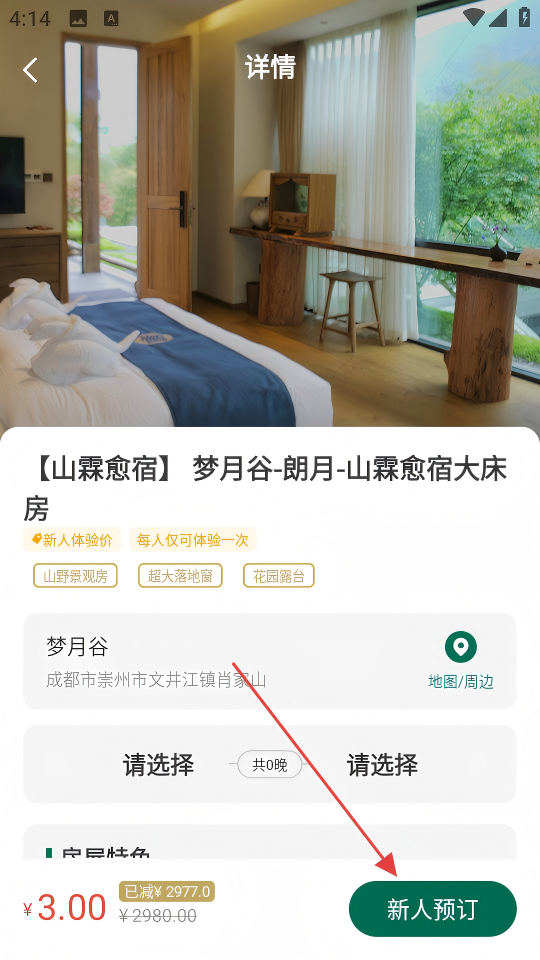The width and height of the screenshot is (540, 960).
Task: Tap the room title 山霖愈宿大床房
Action: pos(265,489)
